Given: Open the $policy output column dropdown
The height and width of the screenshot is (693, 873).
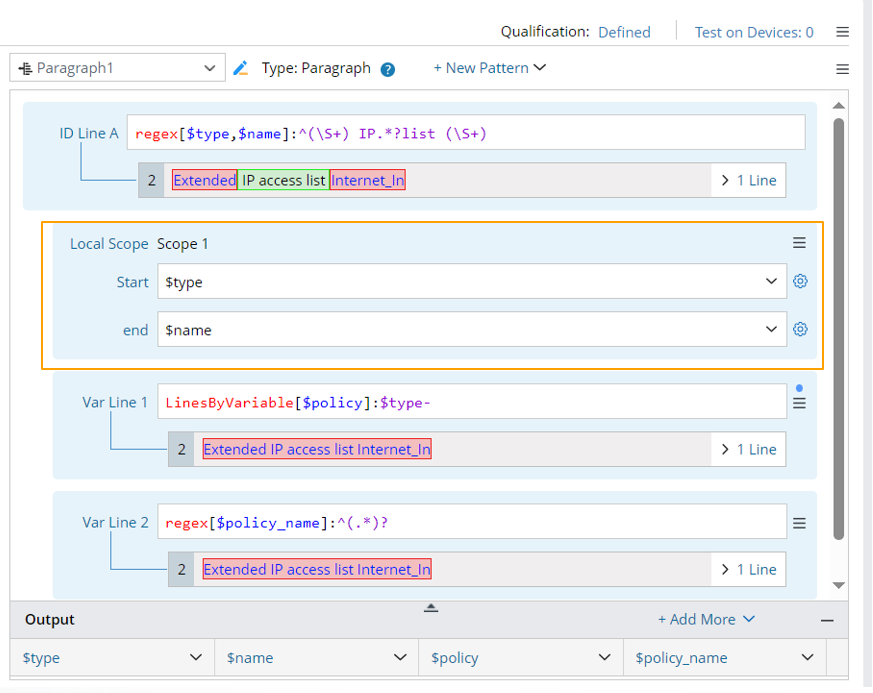Looking at the screenshot, I should [x=604, y=658].
